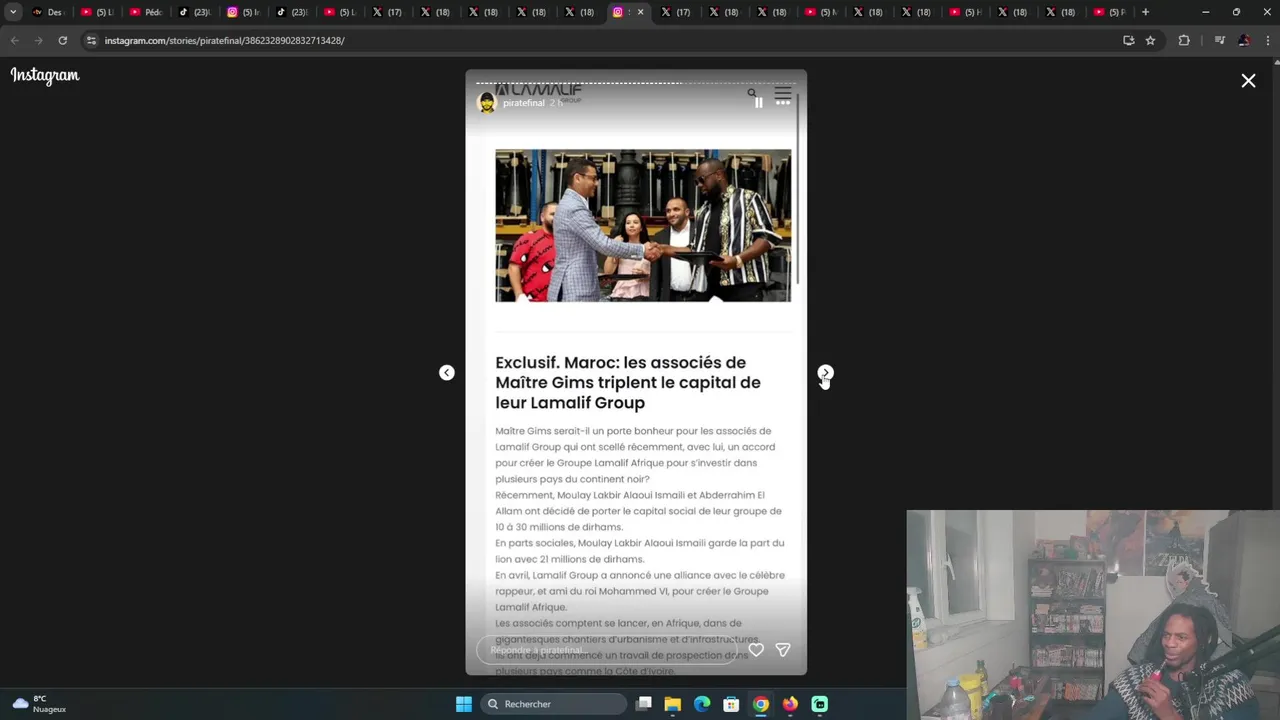This screenshot has width=1280, height=720.
Task: Switch to the '(5) P' YouTube tab
Action: coord(1109,12)
